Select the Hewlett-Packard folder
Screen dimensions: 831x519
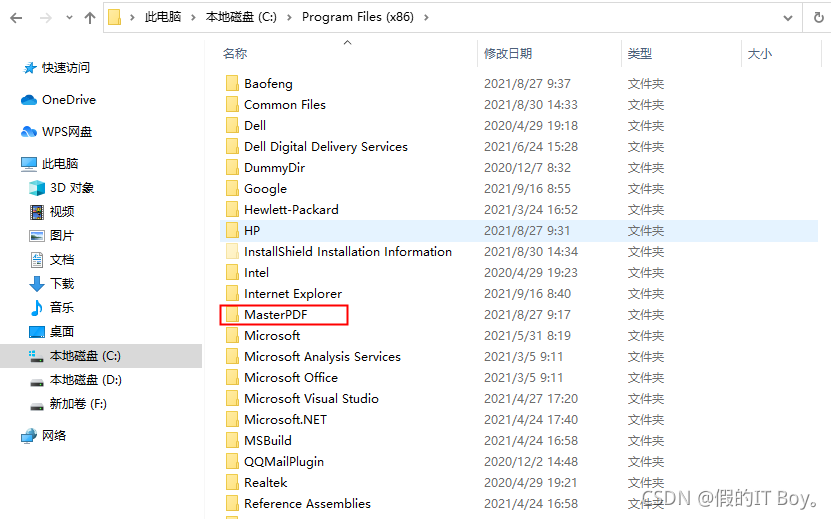coord(291,210)
